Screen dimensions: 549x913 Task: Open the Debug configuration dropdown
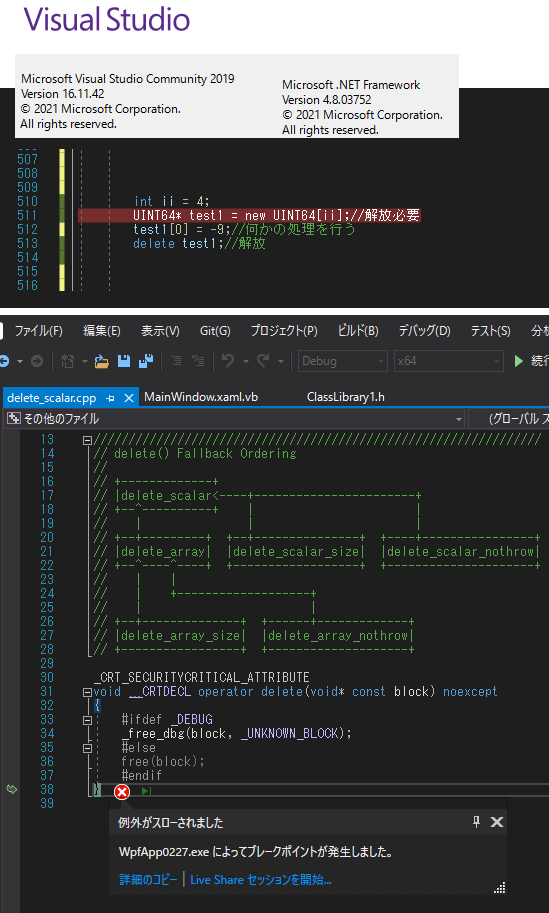coord(343,361)
